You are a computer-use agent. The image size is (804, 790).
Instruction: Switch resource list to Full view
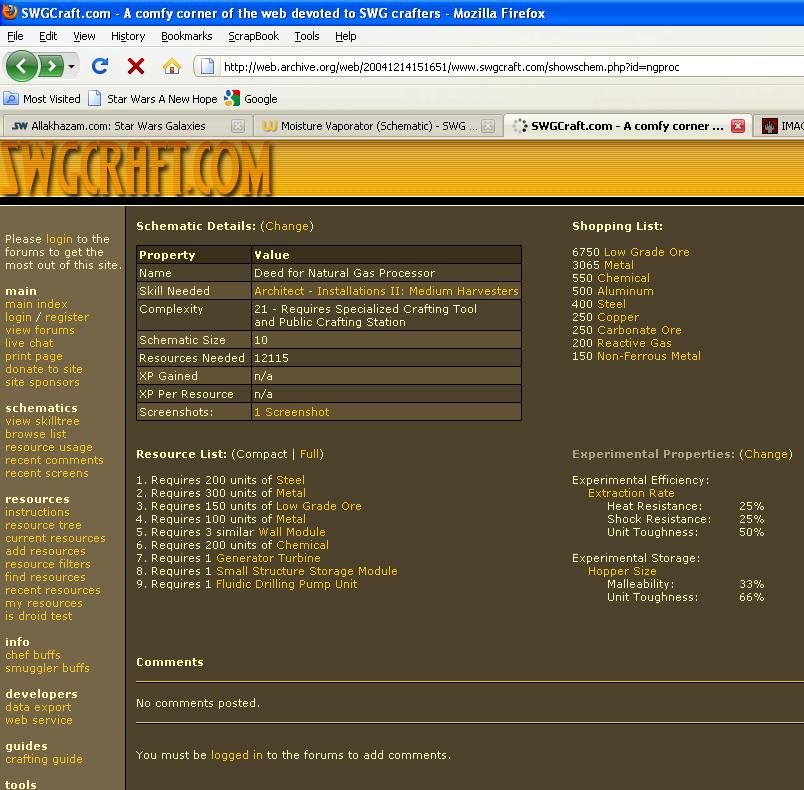[310, 454]
